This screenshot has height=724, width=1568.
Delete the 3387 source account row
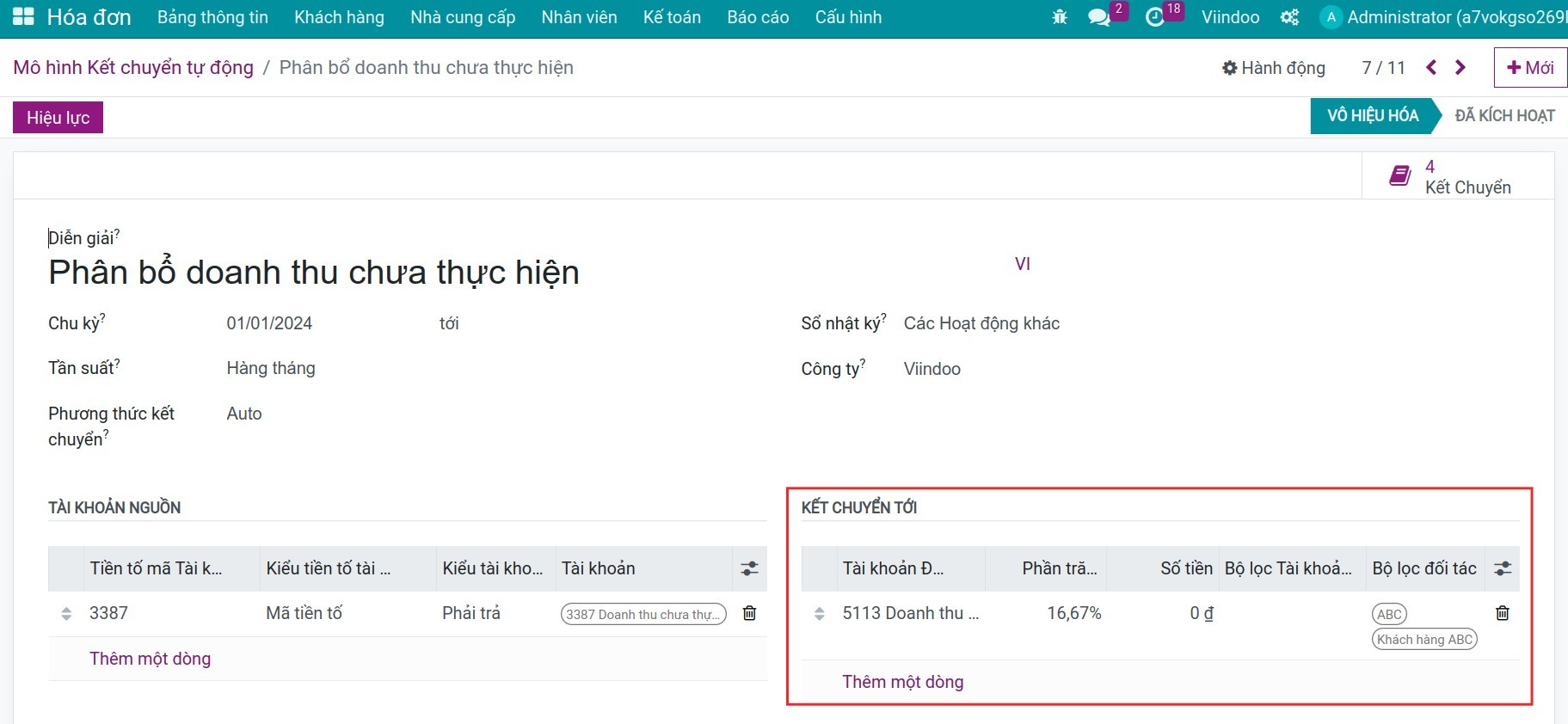pos(749,613)
